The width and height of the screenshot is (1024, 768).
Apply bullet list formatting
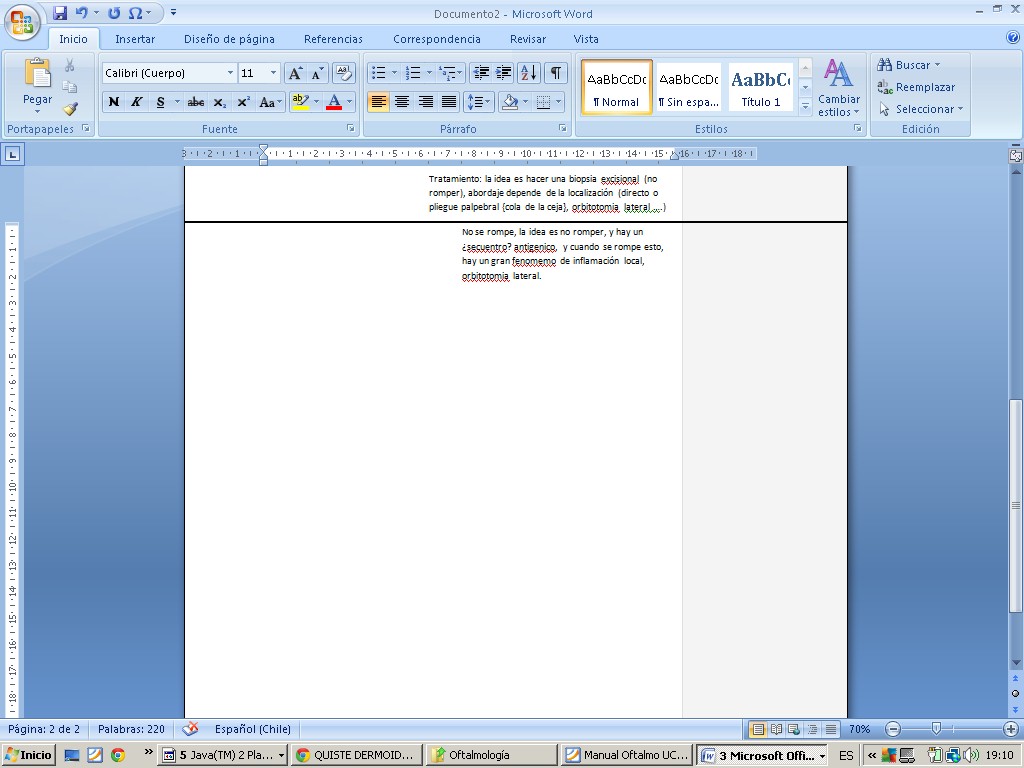378,73
